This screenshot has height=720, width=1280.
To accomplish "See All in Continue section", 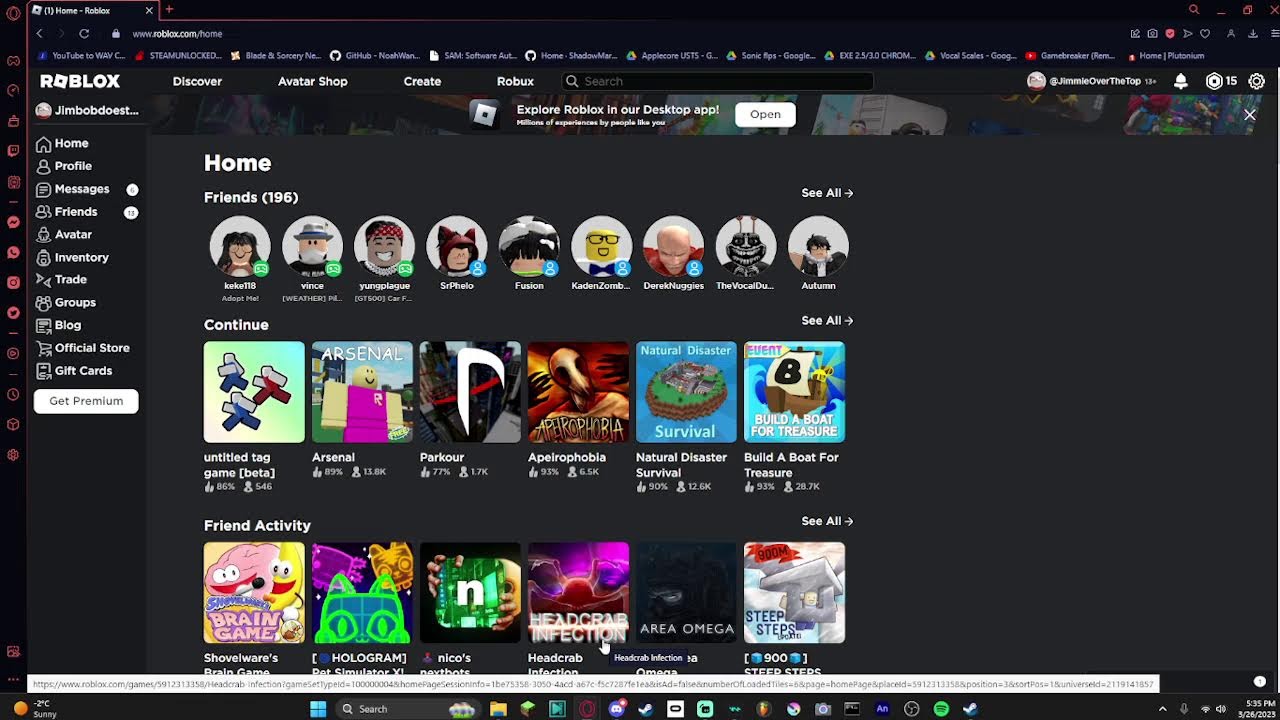I will point(827,321).
